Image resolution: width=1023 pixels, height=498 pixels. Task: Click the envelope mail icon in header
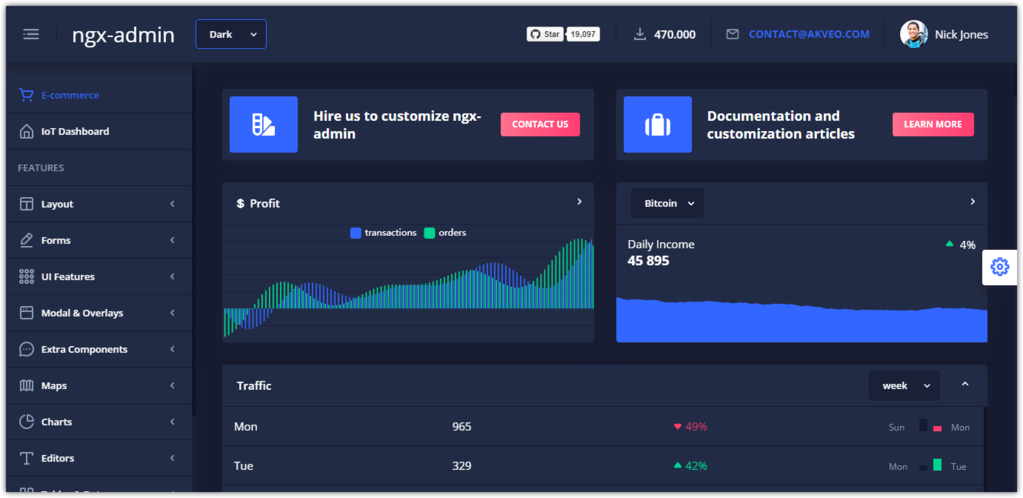click(x=733, y=34)
